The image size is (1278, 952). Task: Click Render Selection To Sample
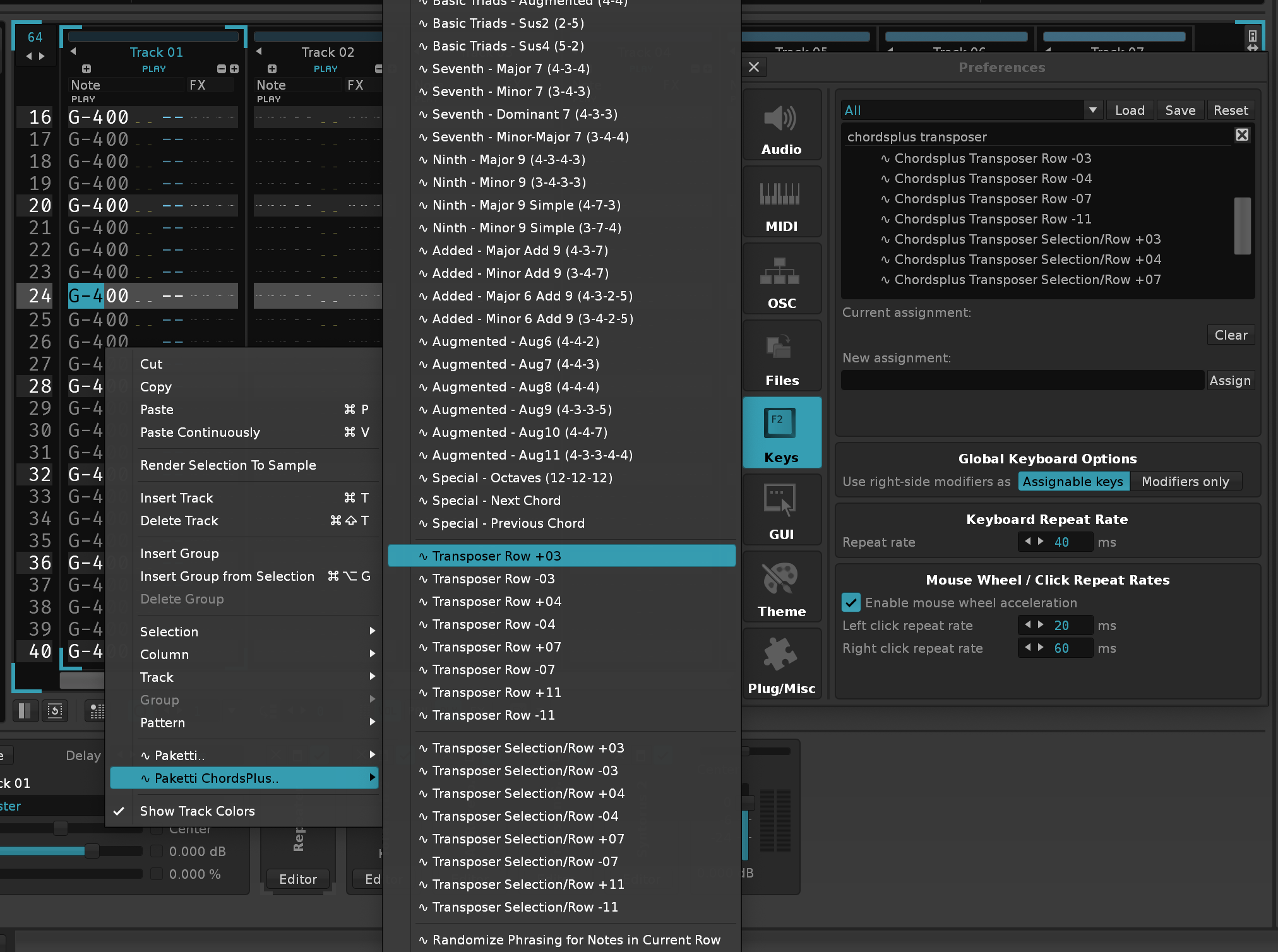coord(228,465)
